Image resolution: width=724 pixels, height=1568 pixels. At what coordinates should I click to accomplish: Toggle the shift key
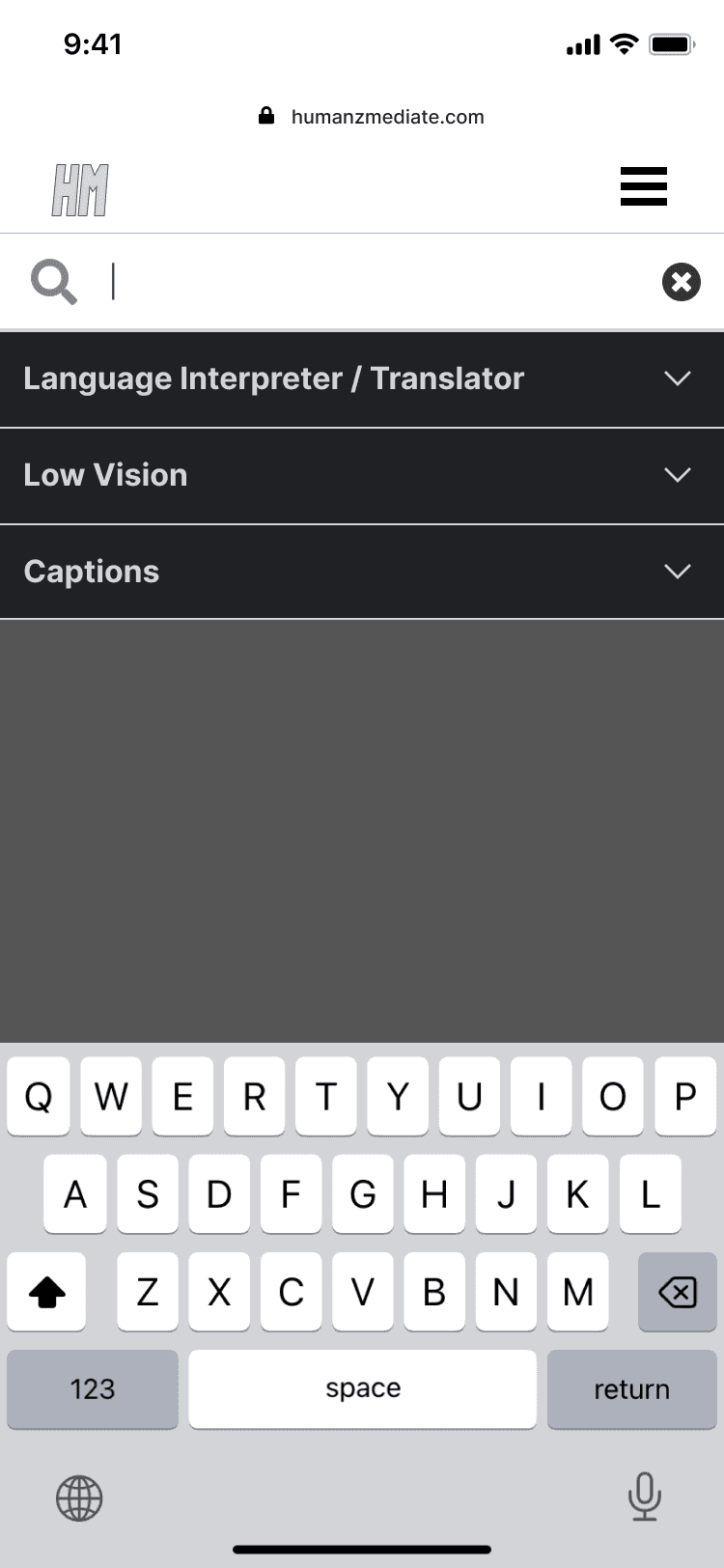pyautogui.click(x=46, y=1292)
